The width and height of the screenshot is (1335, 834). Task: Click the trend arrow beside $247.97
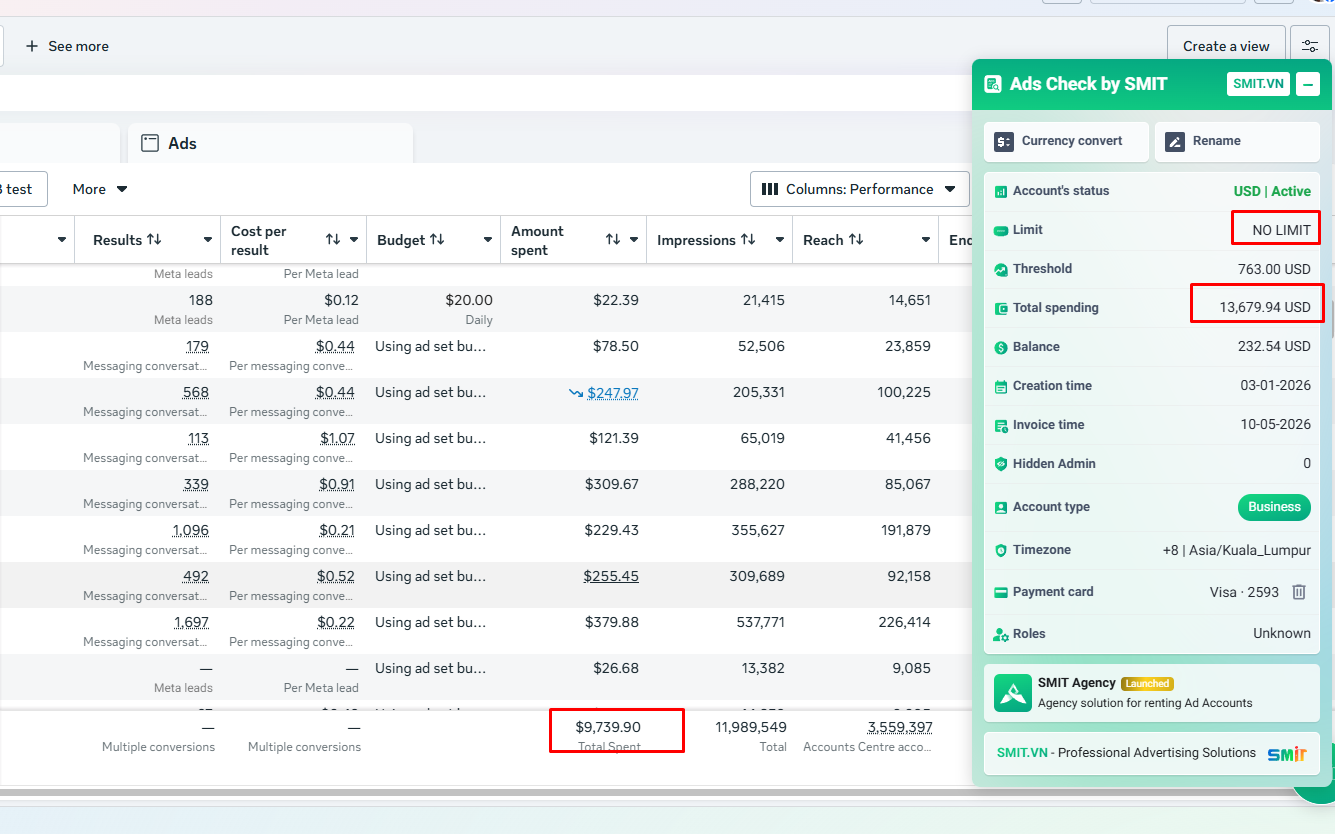pyautogui.click(x=576, y=393)
